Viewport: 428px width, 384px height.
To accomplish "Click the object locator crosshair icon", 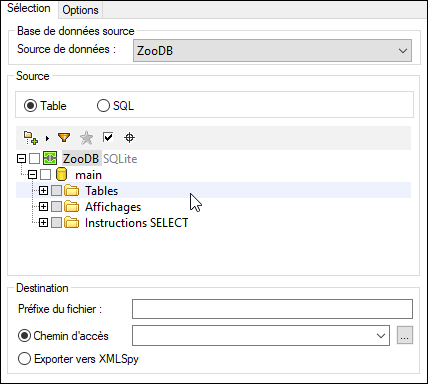I will point(129,138).
